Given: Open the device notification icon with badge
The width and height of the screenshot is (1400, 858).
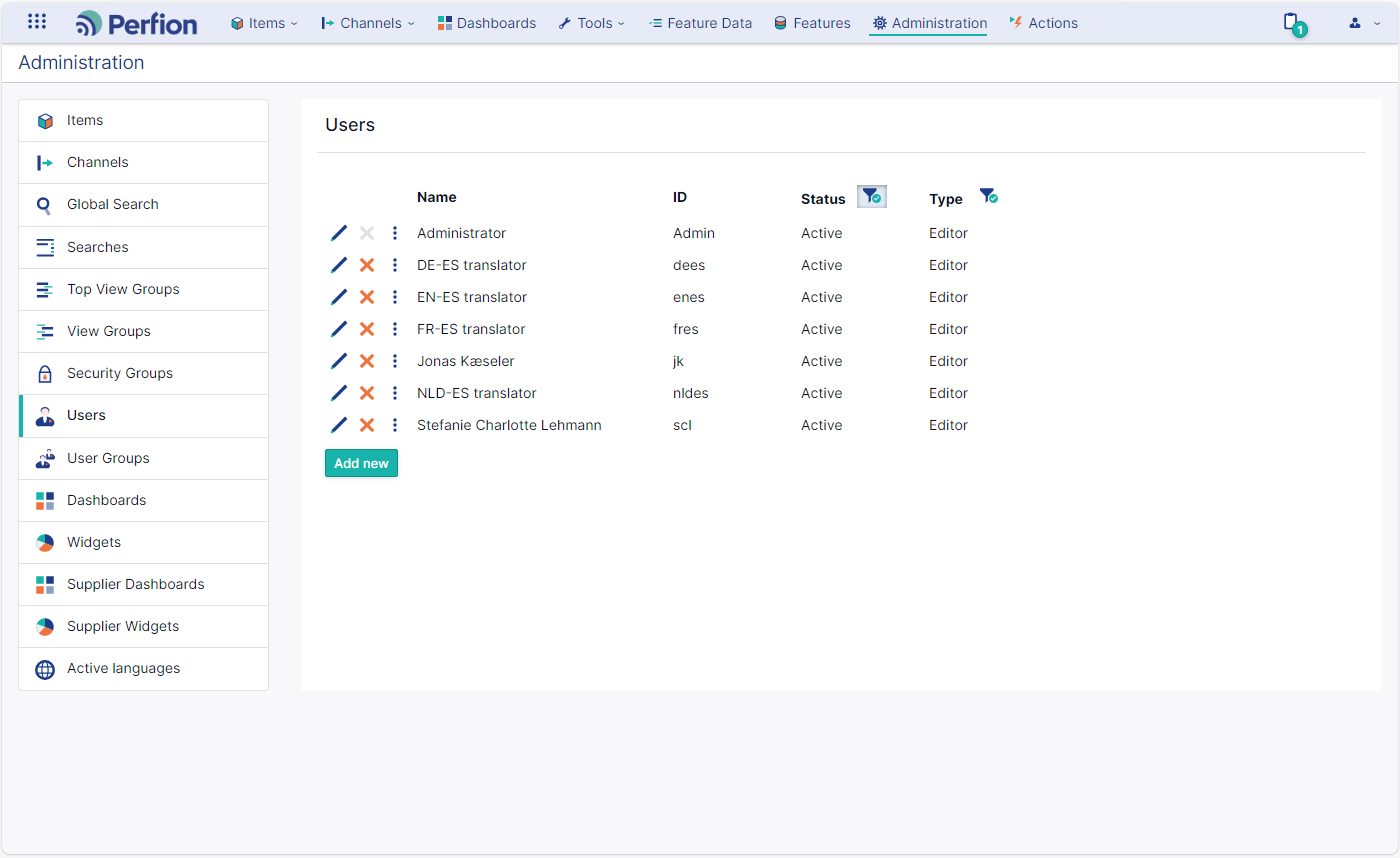Looking at the screenshot, I should pos(1293,24).
